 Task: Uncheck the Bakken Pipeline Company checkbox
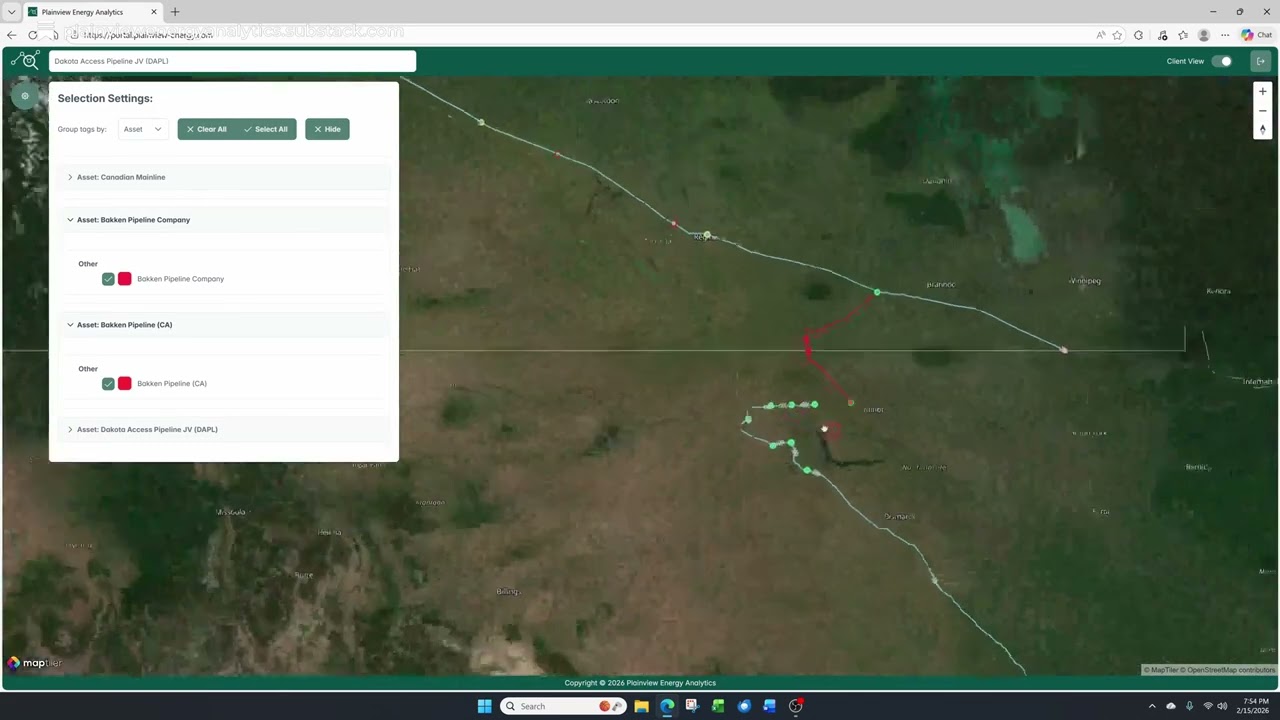click(108, 279)
